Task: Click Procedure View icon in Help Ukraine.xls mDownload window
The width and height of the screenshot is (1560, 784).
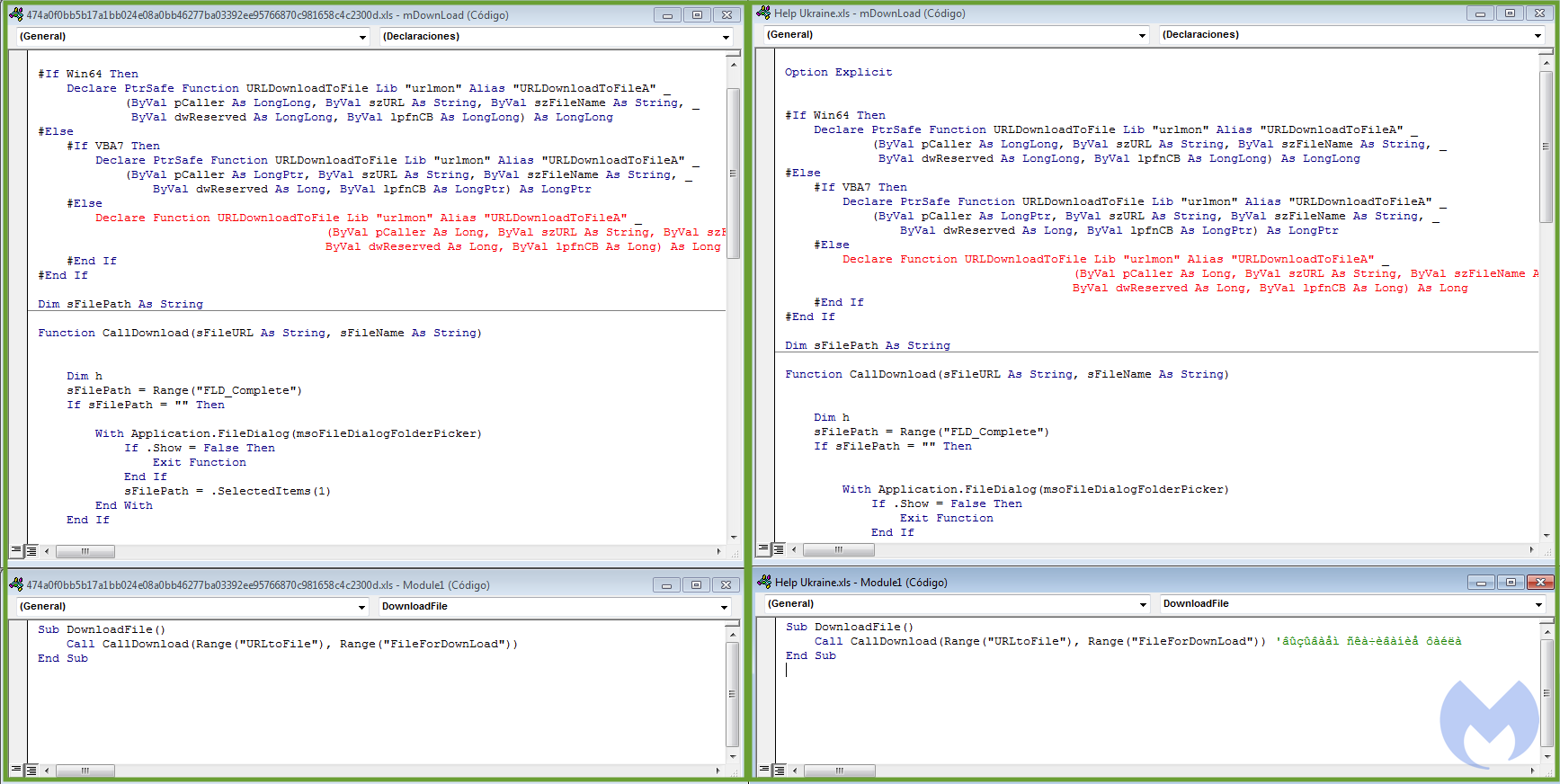Action: tap(764, 548)
